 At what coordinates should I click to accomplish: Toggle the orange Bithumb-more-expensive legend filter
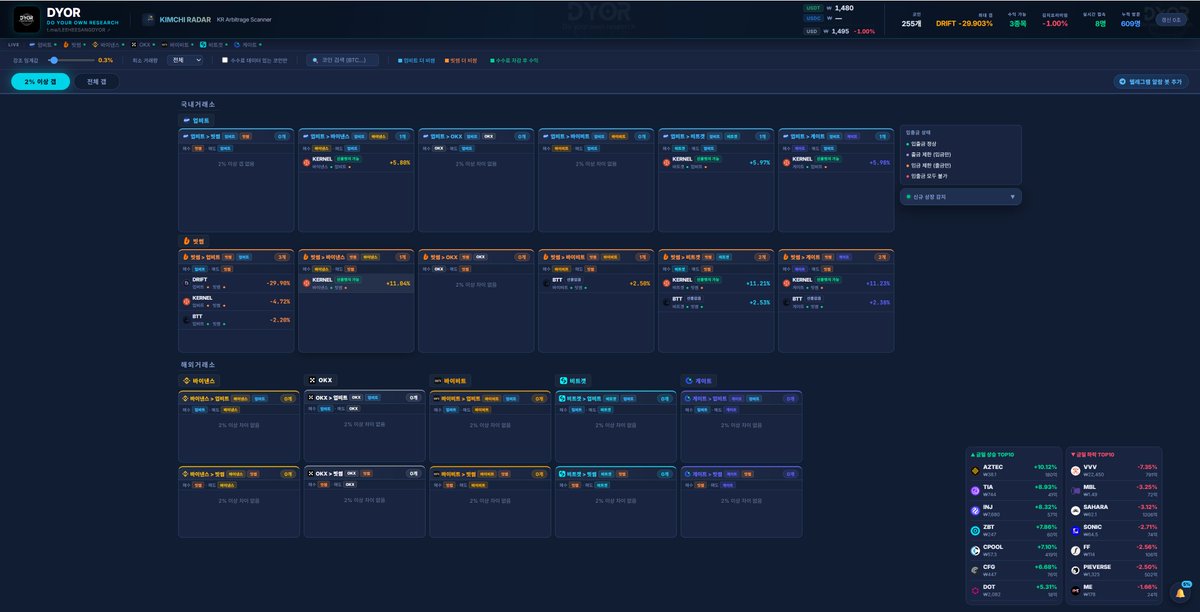click(461, 60)
